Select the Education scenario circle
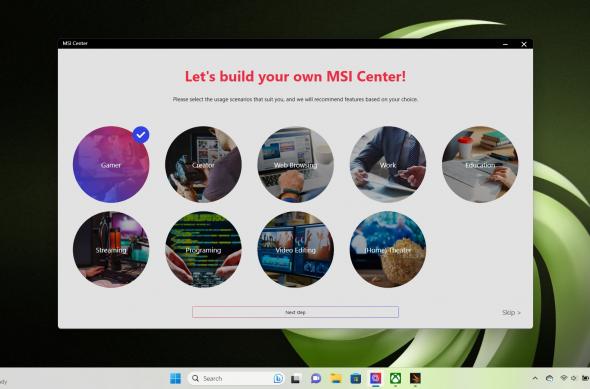590x389 pixels. coord(480,164)
